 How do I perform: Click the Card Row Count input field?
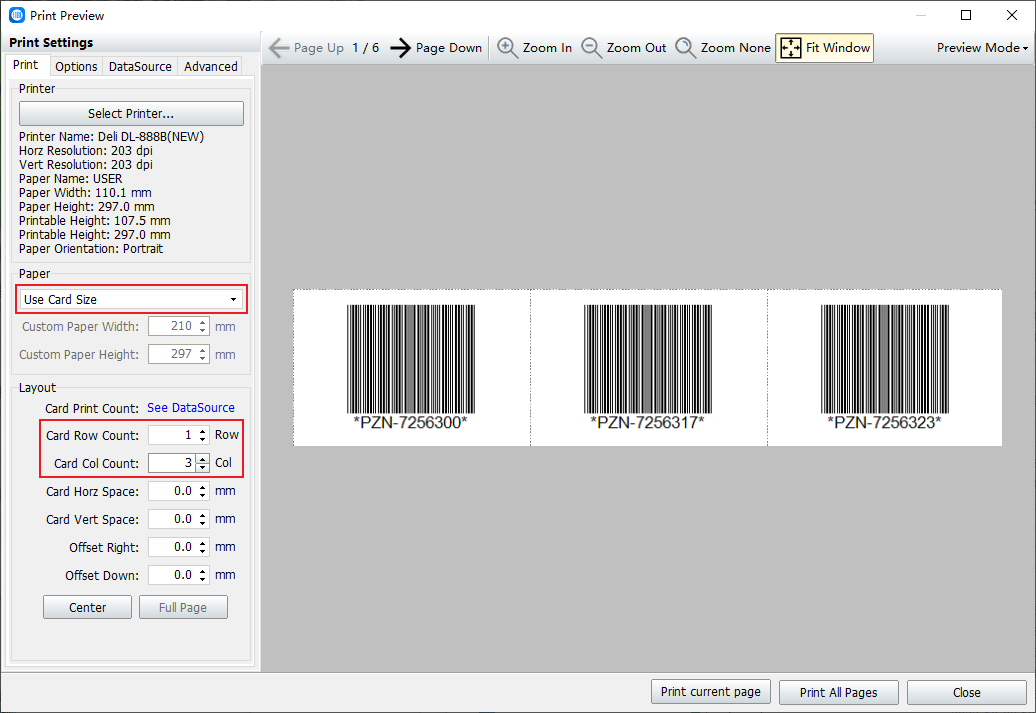pyautogui.click(x=172, y=435)
